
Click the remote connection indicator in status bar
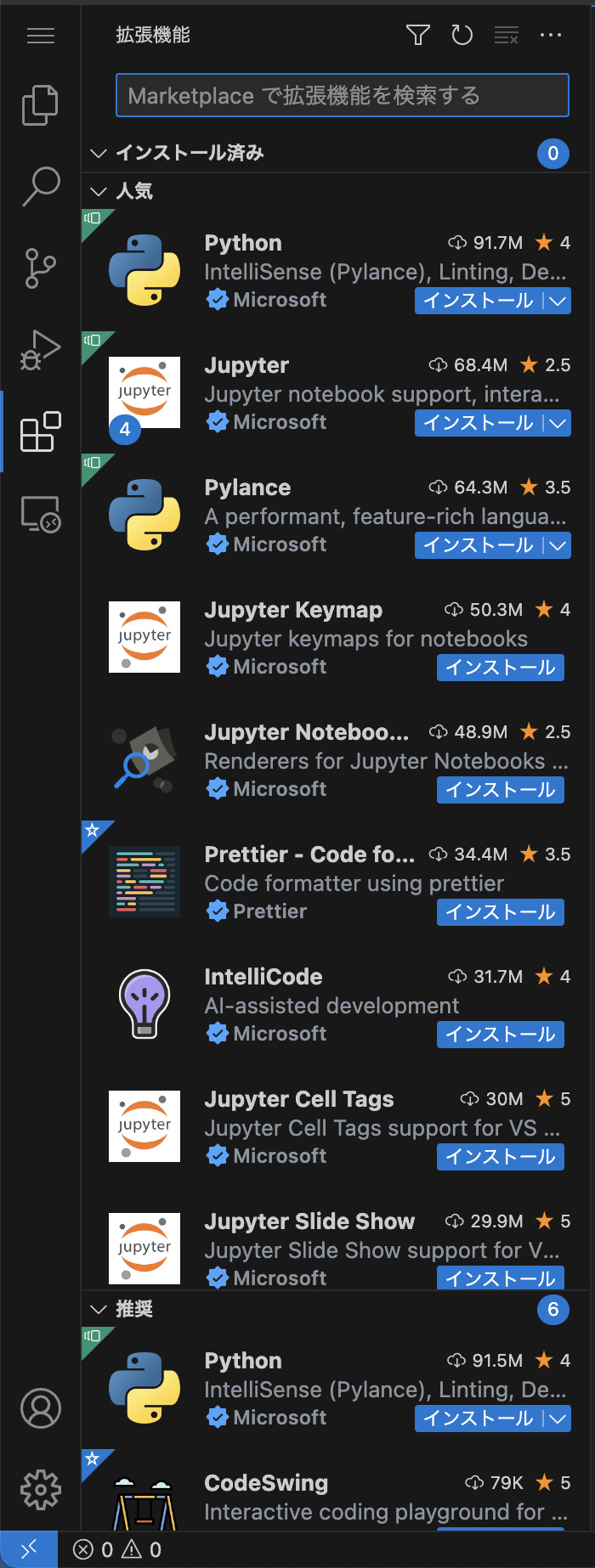[28, 1548]
